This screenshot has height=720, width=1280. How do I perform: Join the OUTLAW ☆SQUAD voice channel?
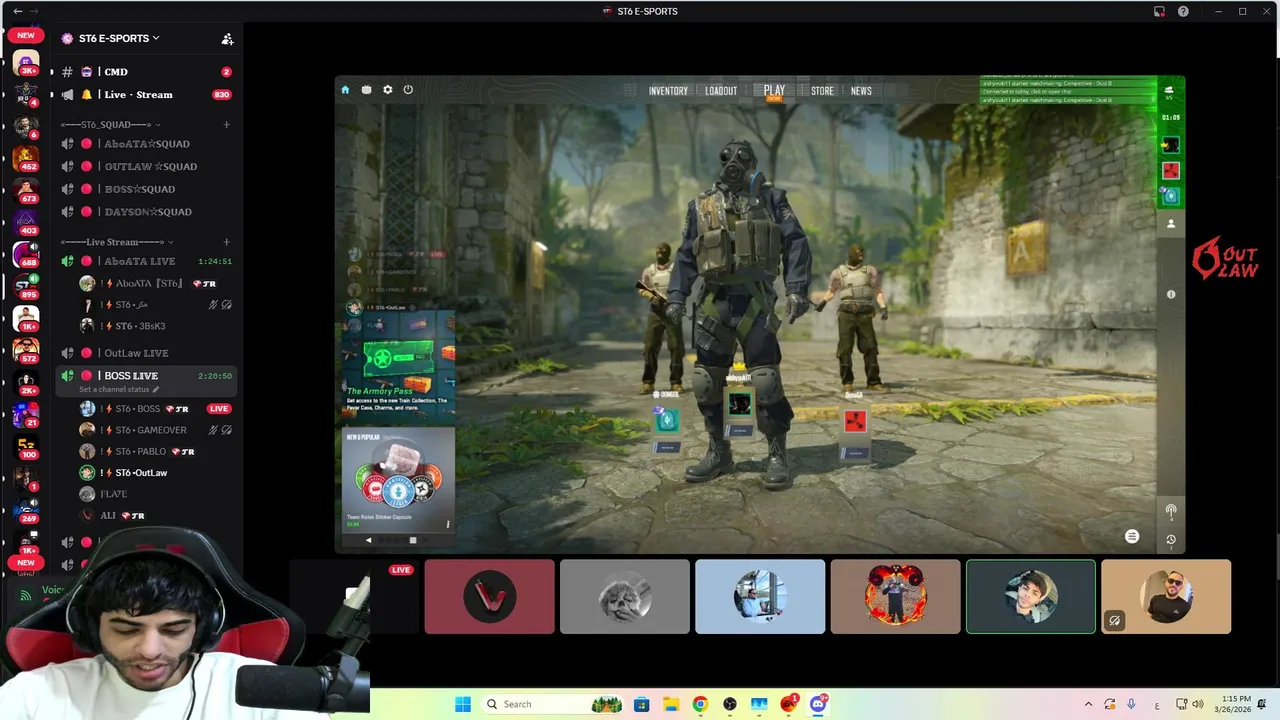click(x=145, y=167)
